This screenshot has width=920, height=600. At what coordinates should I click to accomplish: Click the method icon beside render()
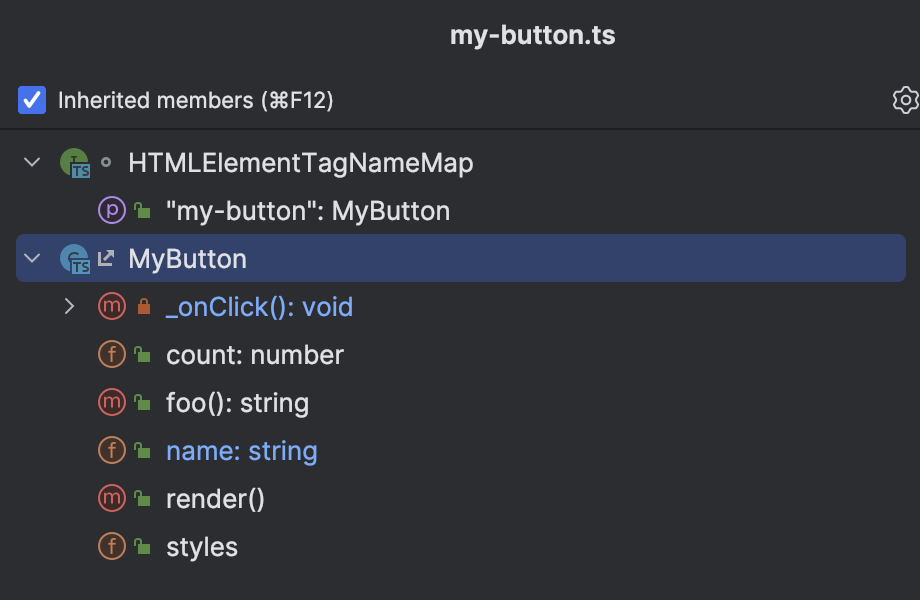click(x=111, y=499)
